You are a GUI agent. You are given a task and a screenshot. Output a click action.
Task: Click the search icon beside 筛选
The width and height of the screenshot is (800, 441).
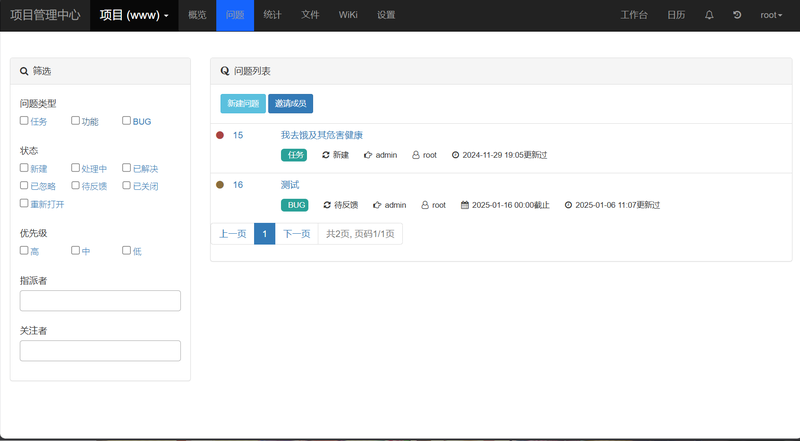(x=24, y=71)
